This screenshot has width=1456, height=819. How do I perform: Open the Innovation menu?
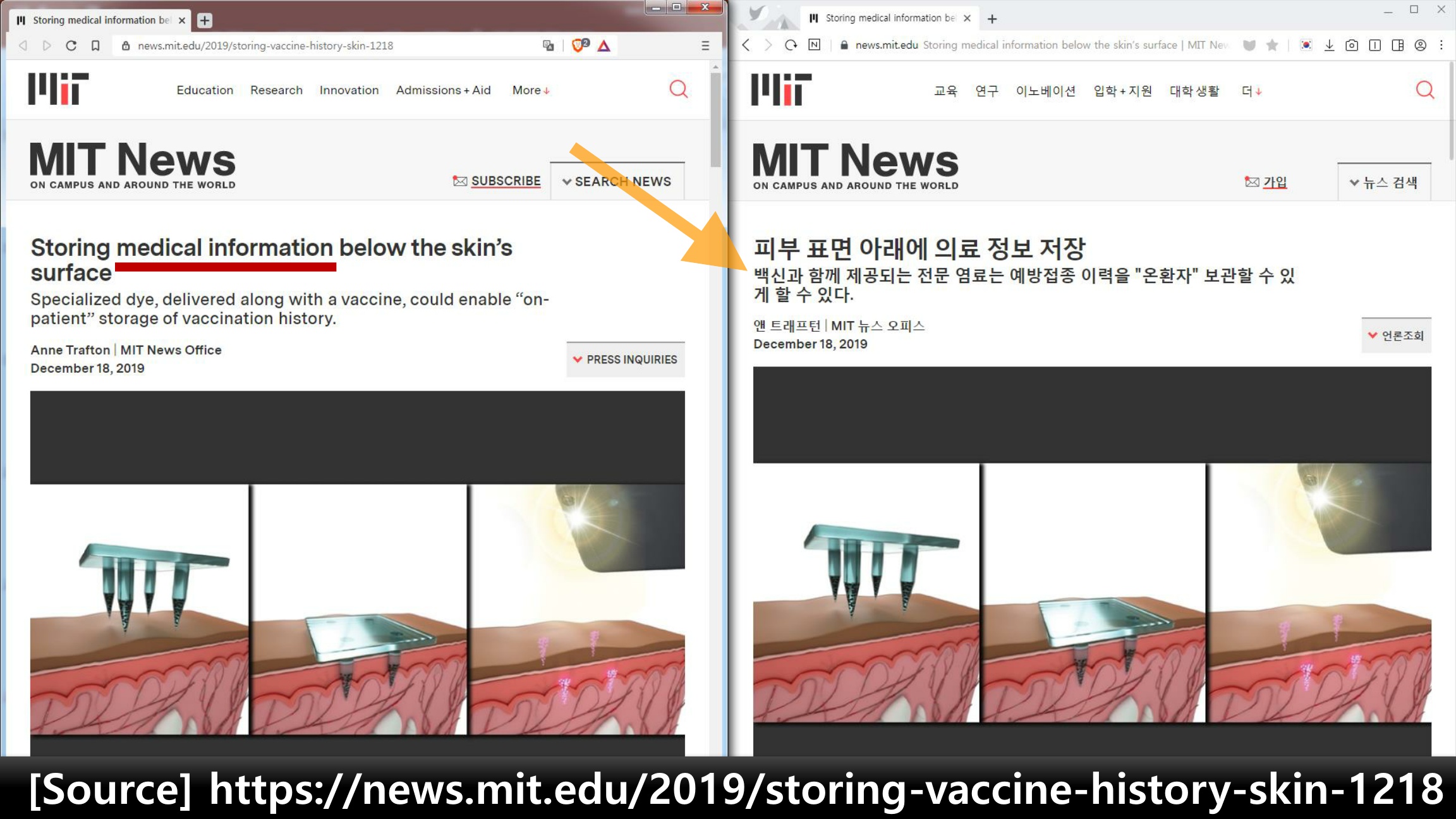tap(349, 90)
